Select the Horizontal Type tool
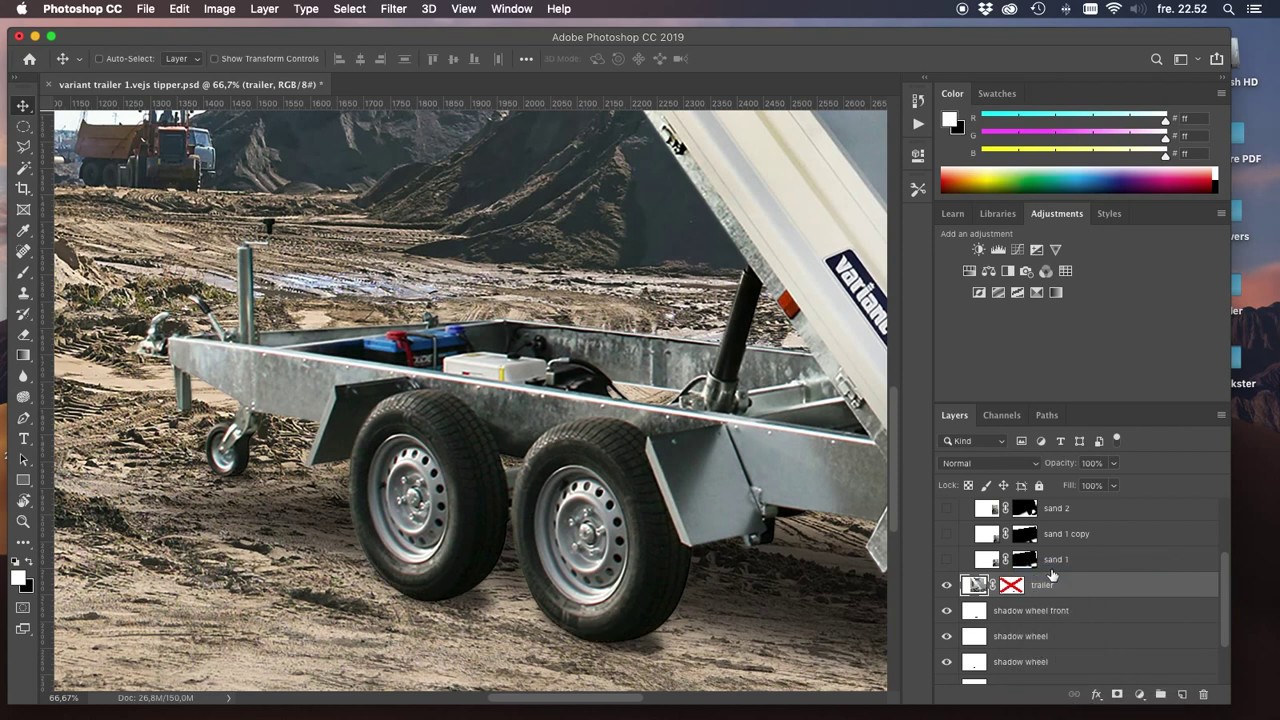 coord(23,439)
